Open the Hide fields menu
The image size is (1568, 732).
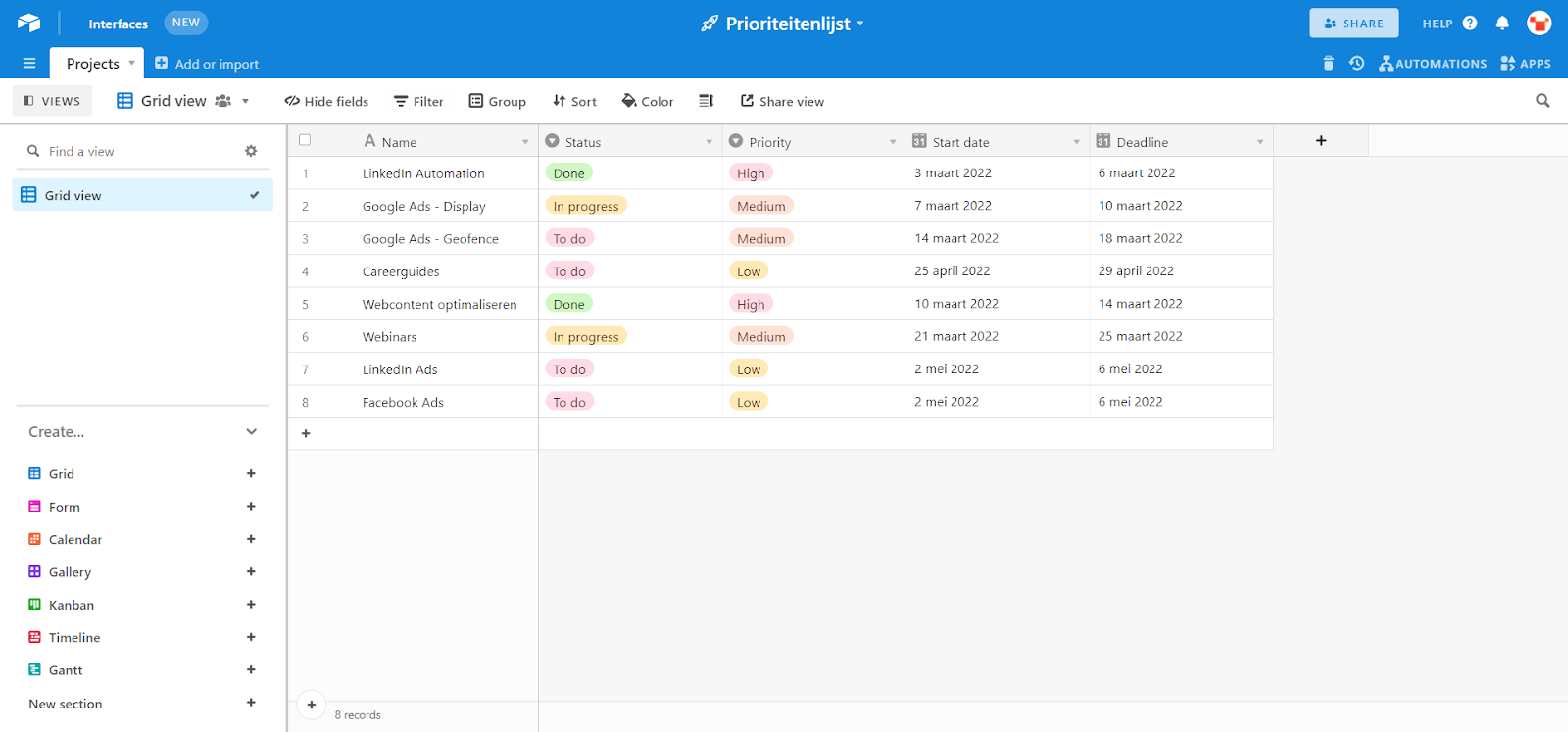click(x=326, y=101)
